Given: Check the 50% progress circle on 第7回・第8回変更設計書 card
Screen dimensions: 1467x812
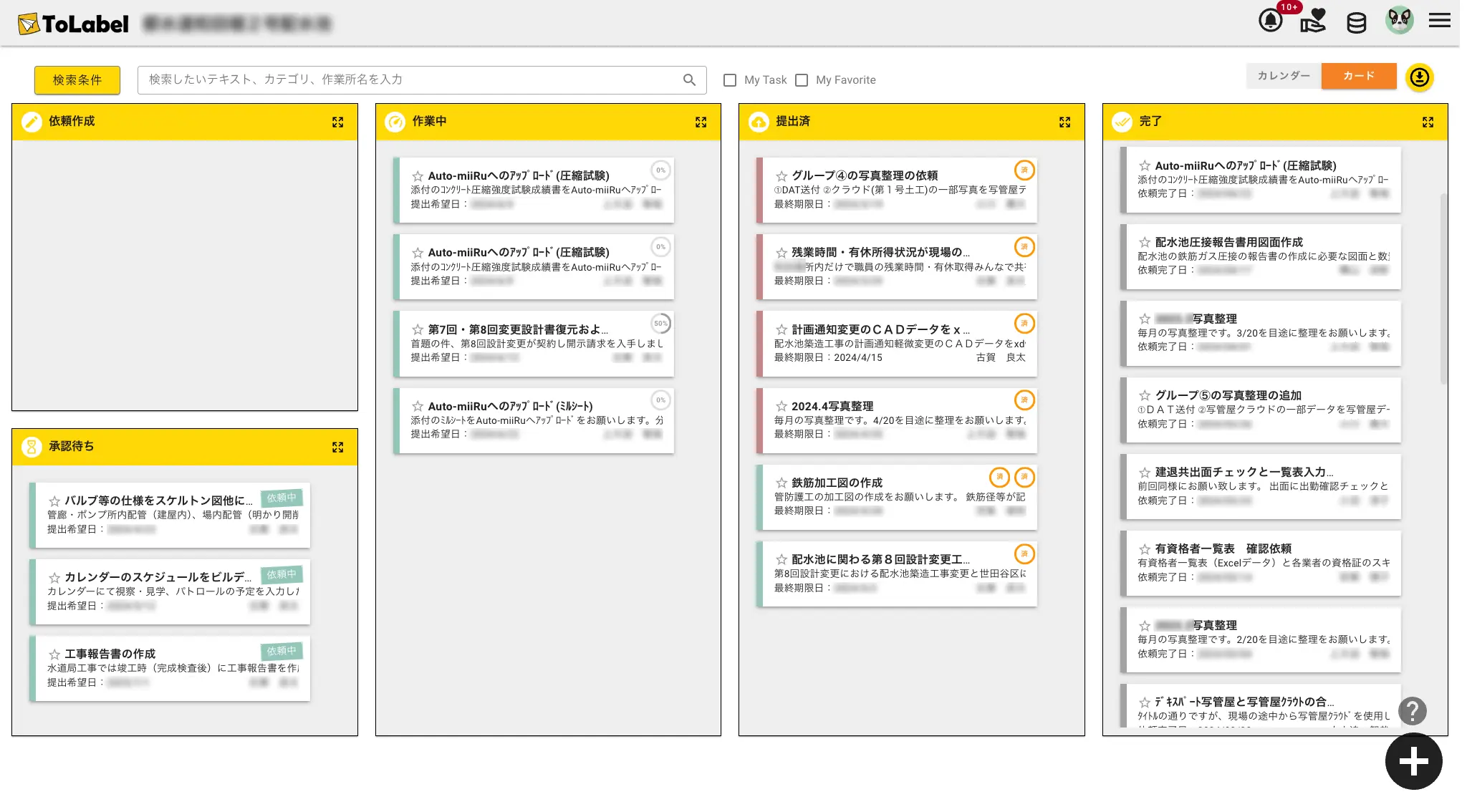Looking at the screenshot, I should coord(661,324).
